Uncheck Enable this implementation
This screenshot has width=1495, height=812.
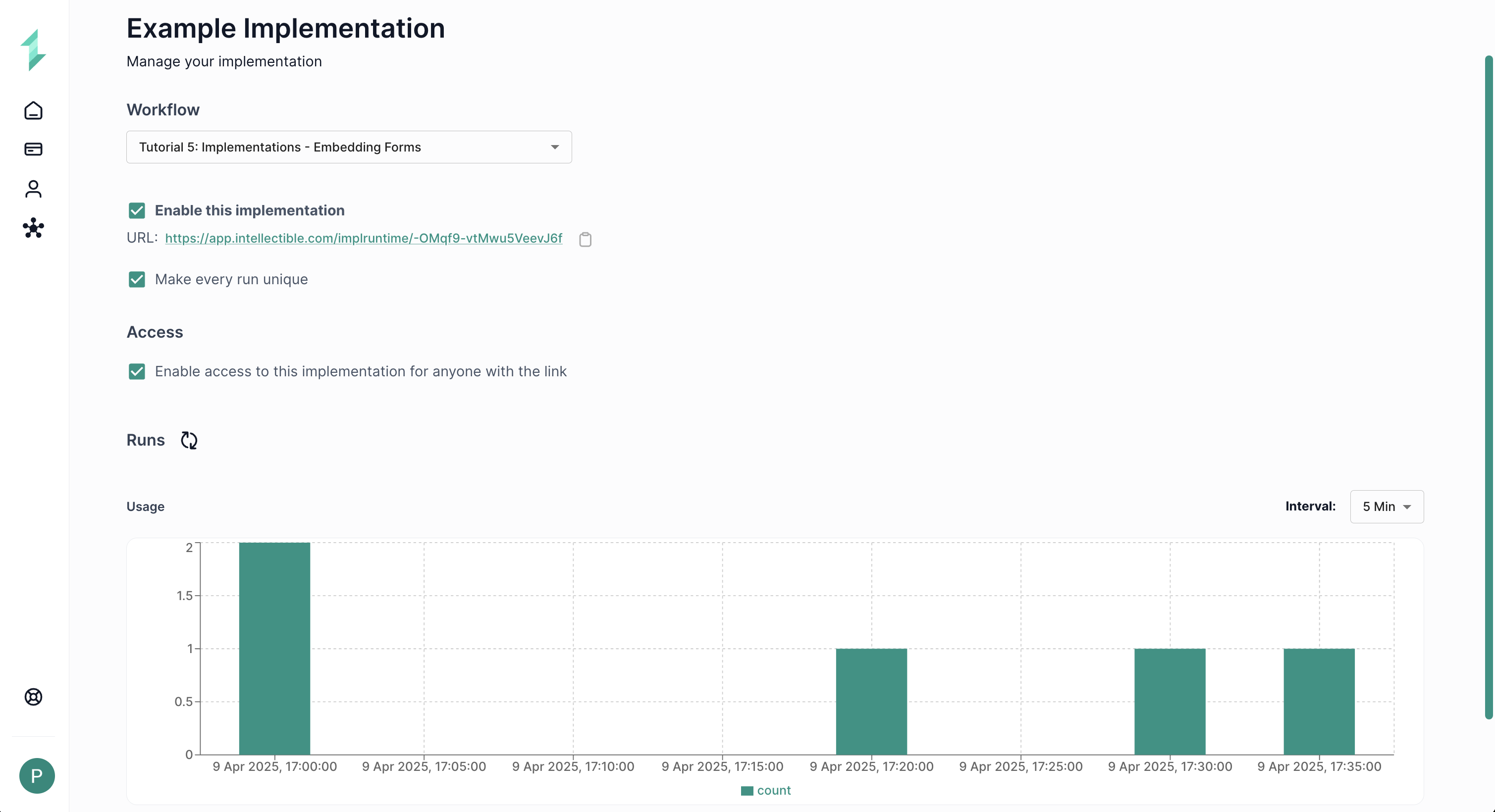tap(137, 210)
